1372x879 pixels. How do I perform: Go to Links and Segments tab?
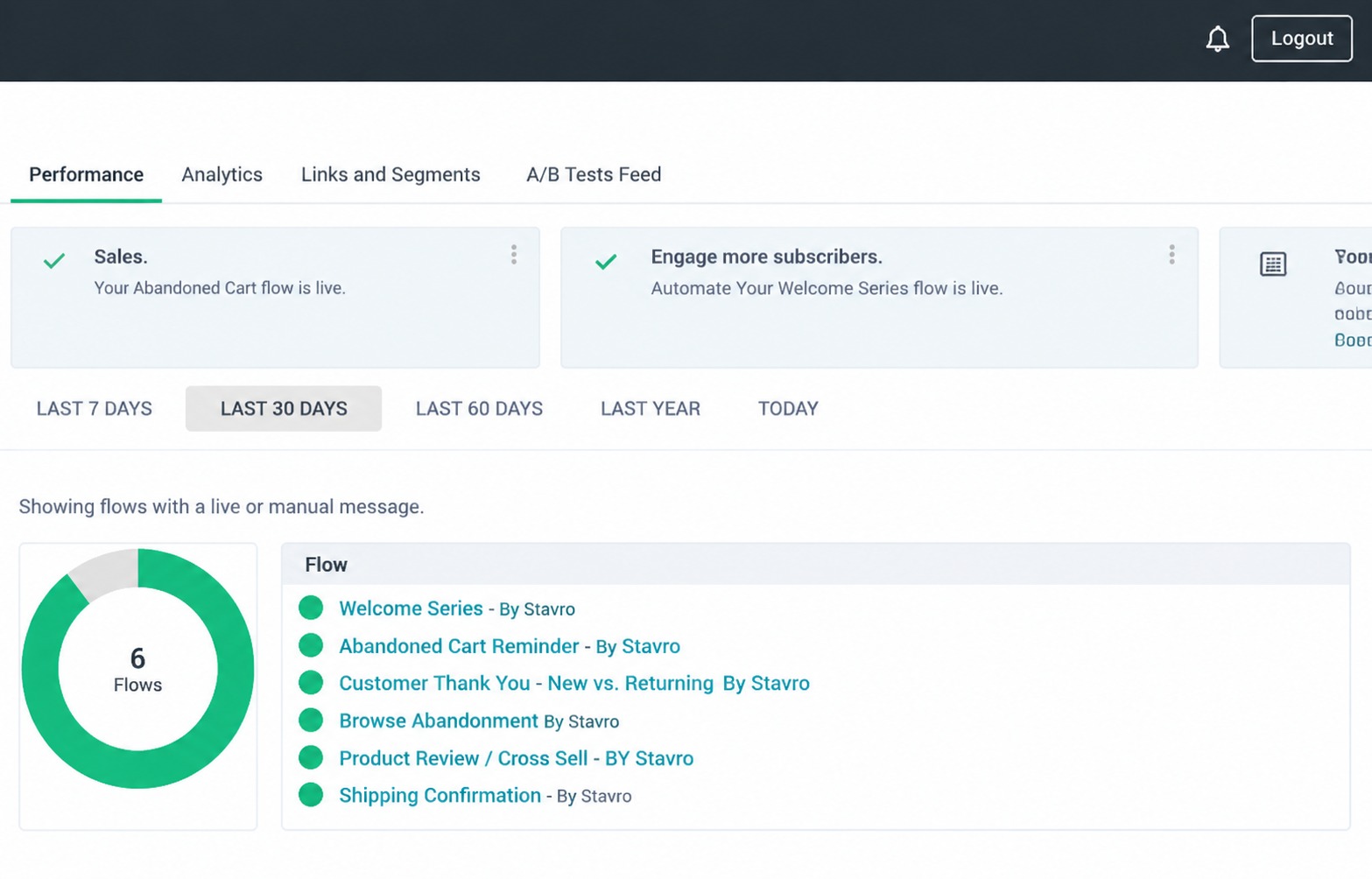390,174
